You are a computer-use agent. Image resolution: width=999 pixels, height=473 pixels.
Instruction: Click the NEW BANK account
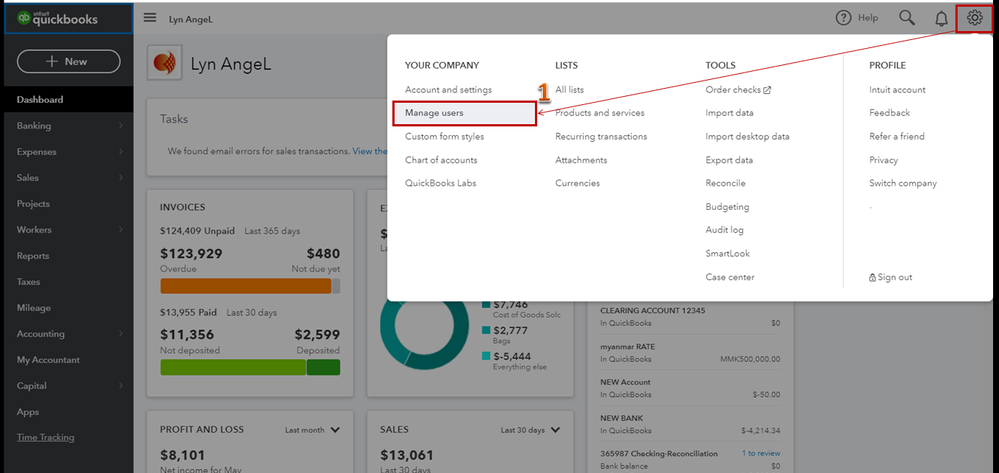pyautogui.click(x=622, y=418)
